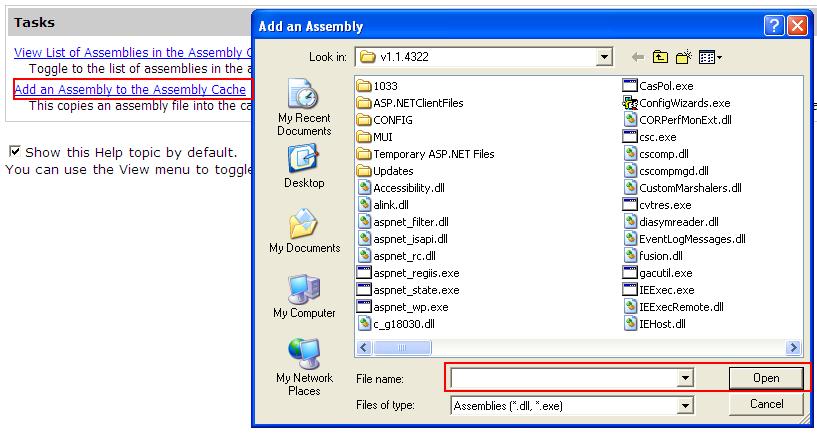Select CustomMarshalers.dll file
This screenshot has width=817, height=433.
click(683, 188)
